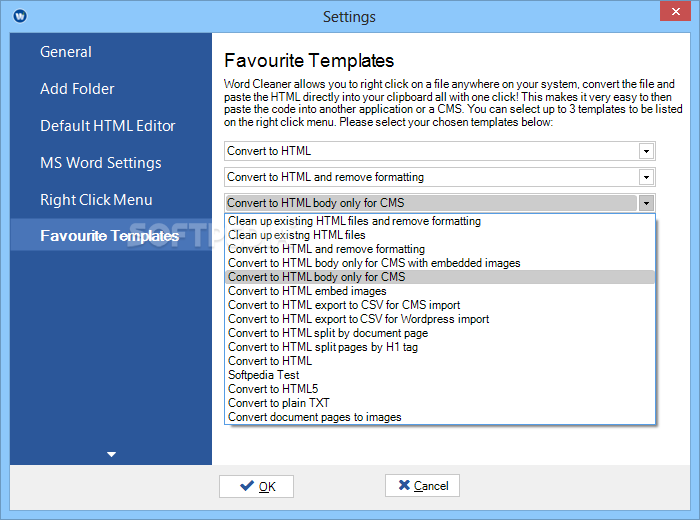Open MS Word Settings page

(101, 163)
